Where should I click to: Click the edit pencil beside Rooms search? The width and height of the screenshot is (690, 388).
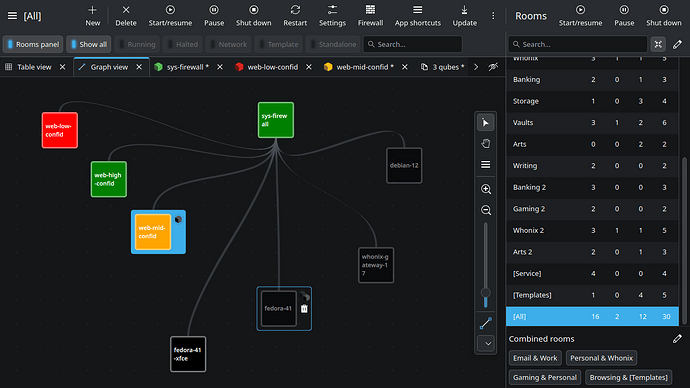(677, 44)
